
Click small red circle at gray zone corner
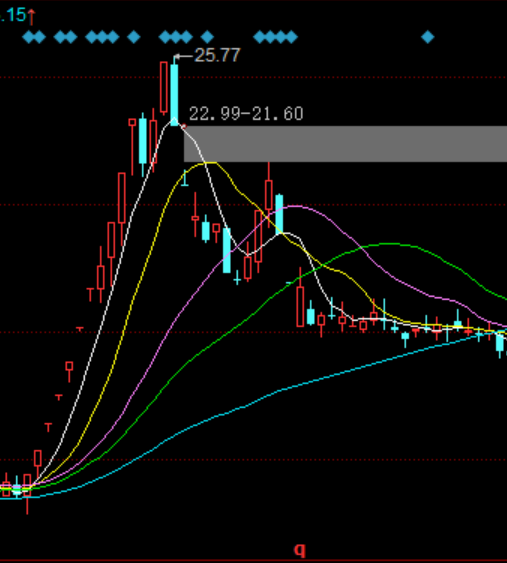click(184, 127)
